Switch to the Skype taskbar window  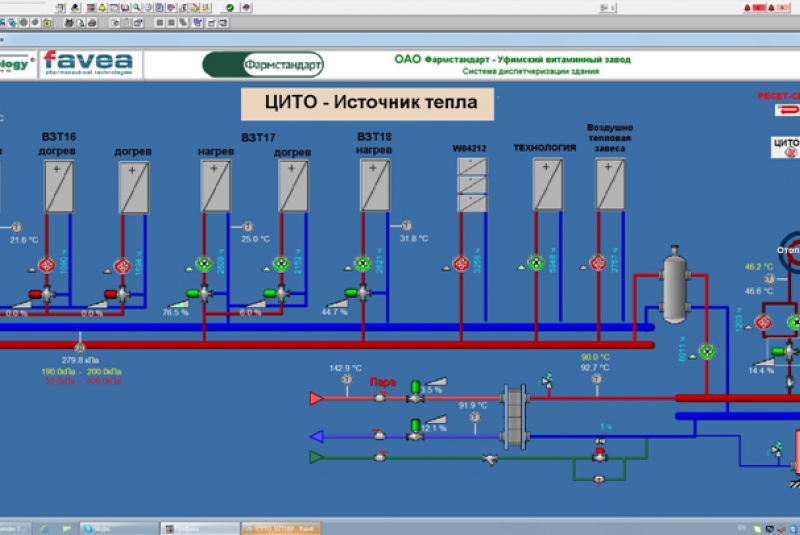tap(119, 528)
